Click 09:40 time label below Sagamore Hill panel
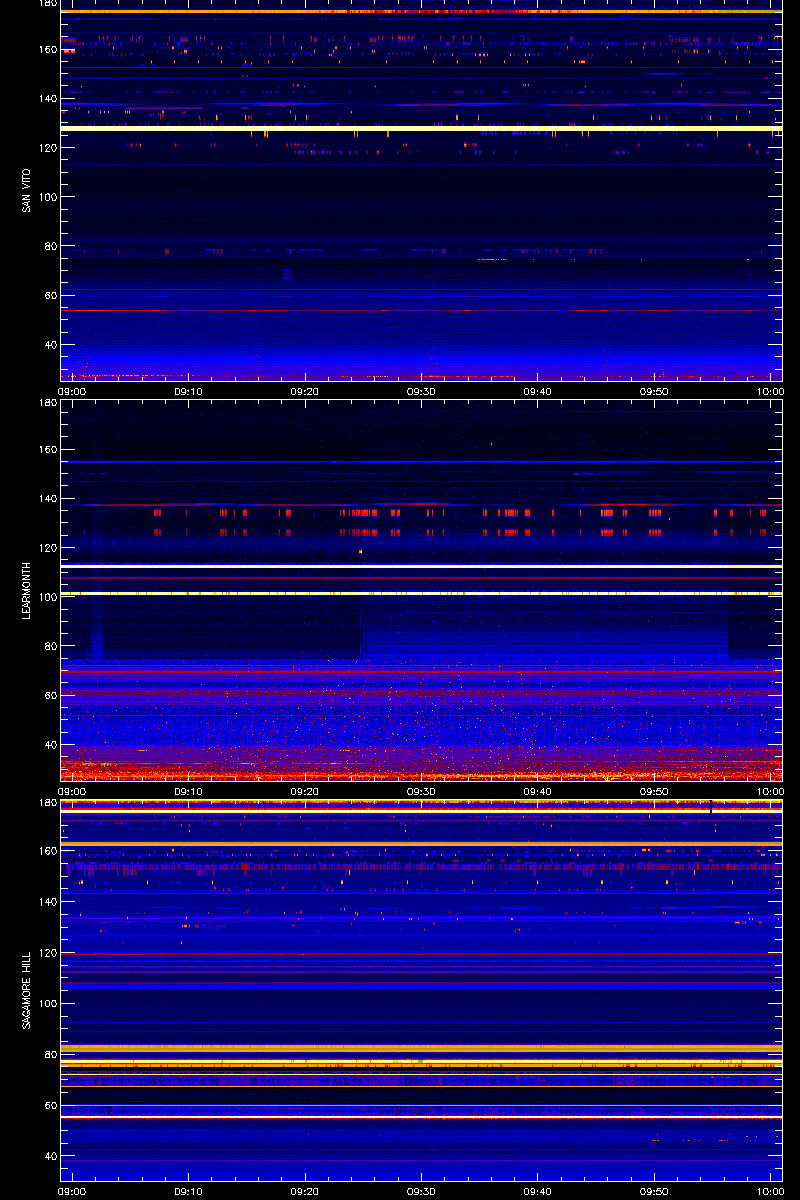Screen dimensions: 800x1200 [538, 1191]
